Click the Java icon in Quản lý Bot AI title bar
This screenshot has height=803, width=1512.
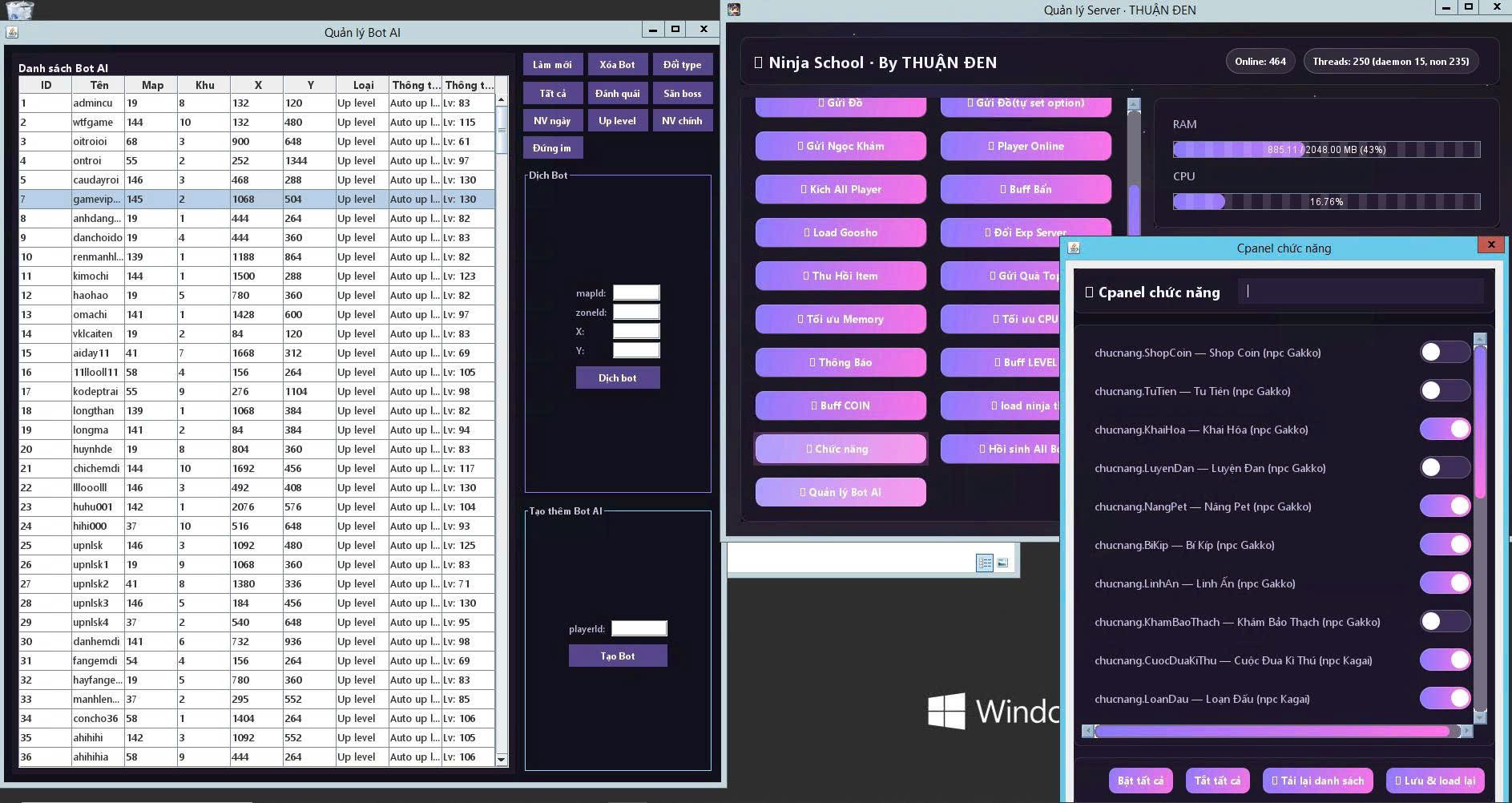(12, 32)
